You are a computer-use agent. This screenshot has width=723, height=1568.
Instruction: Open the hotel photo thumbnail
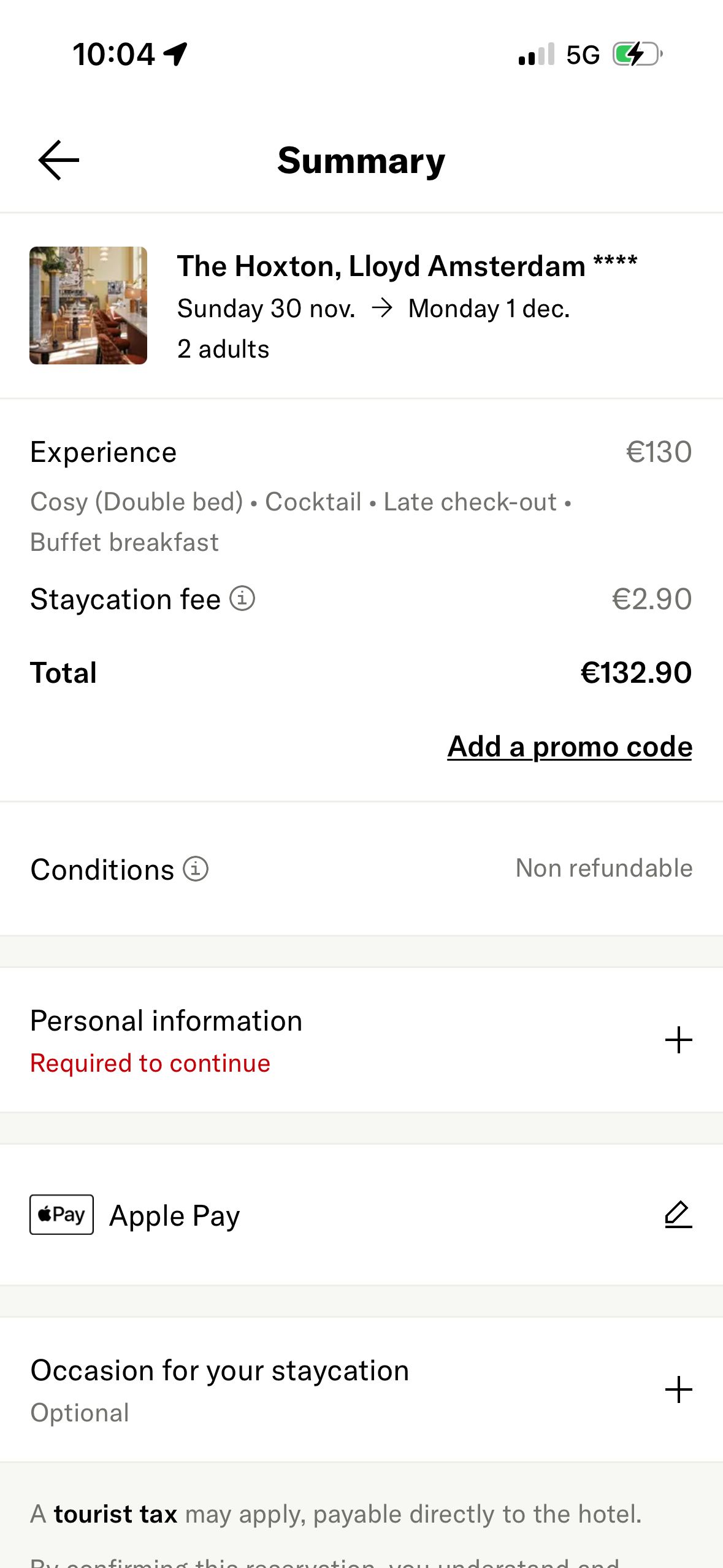87,306
